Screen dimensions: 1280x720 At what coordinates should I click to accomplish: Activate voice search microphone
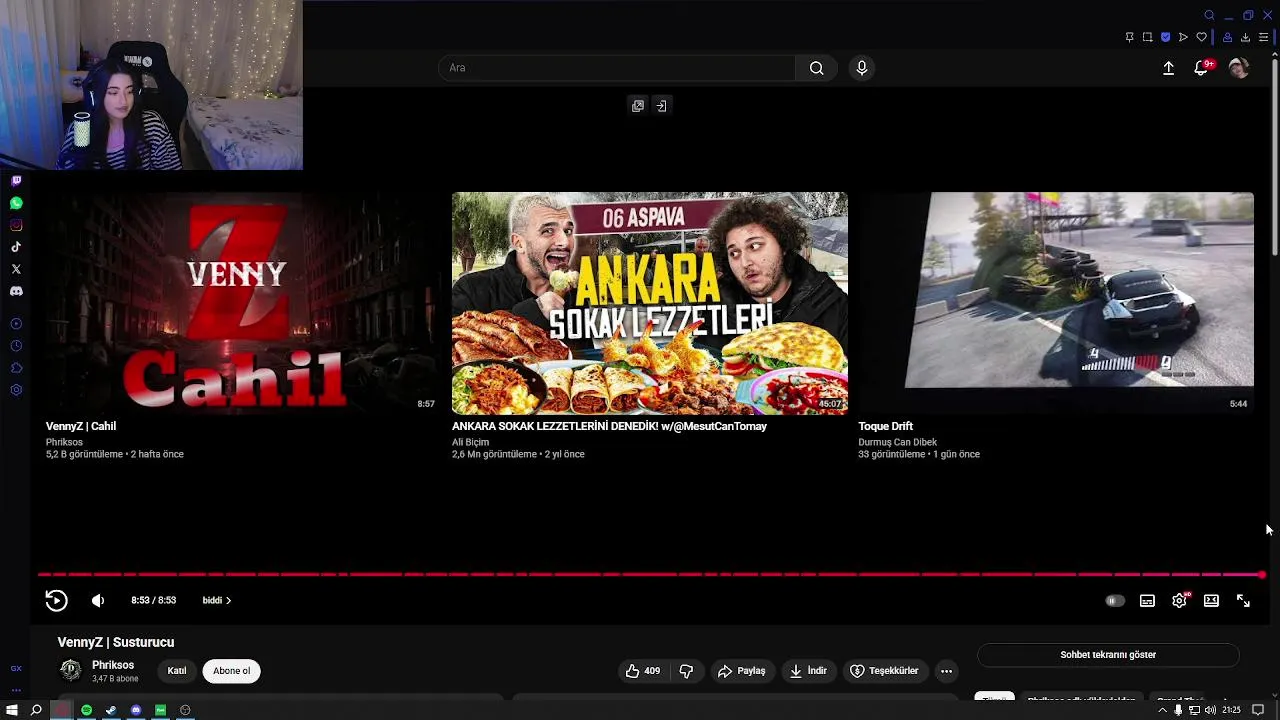(x=862, y=68)
